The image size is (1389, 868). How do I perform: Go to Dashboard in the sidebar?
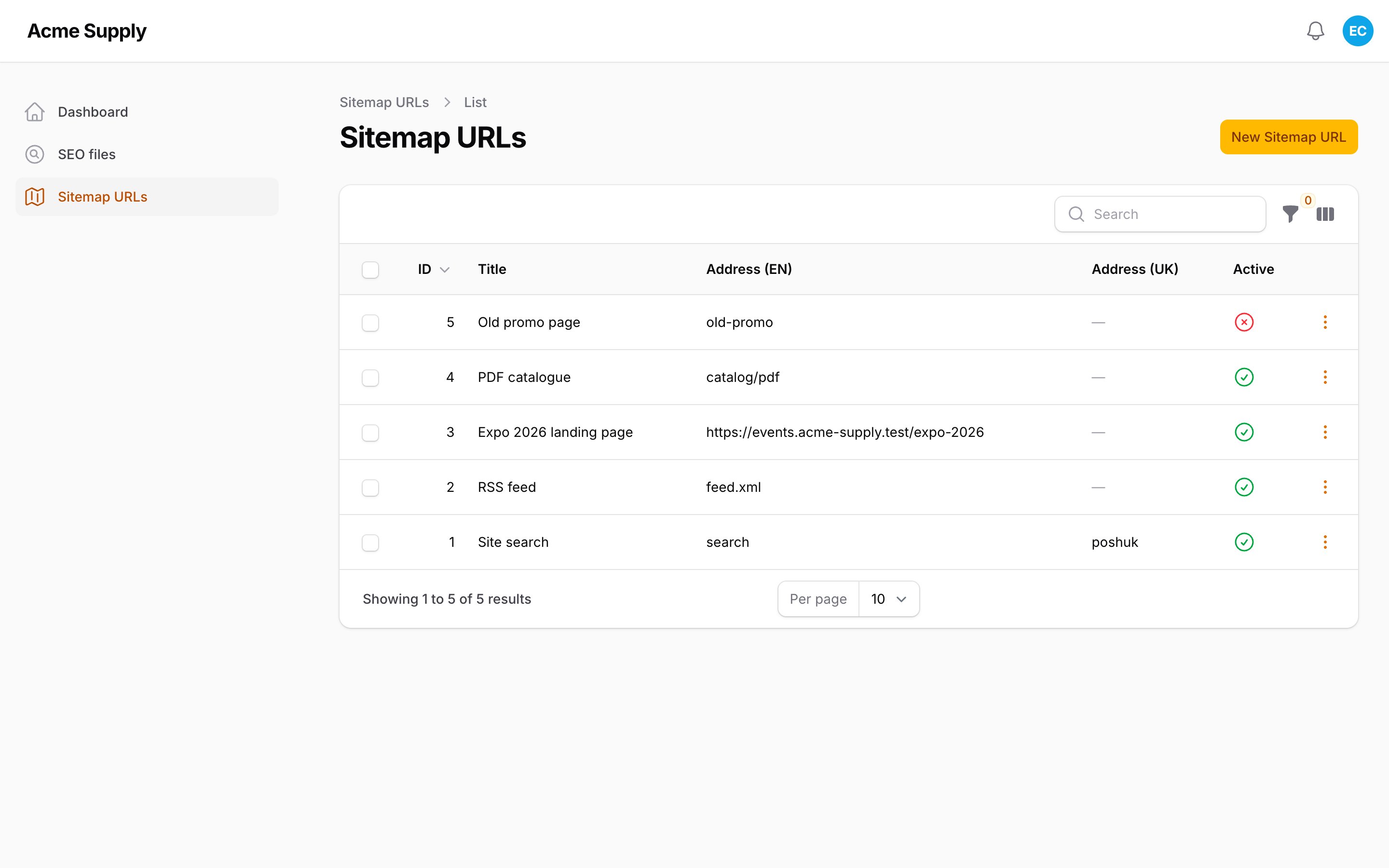(147, 112)
